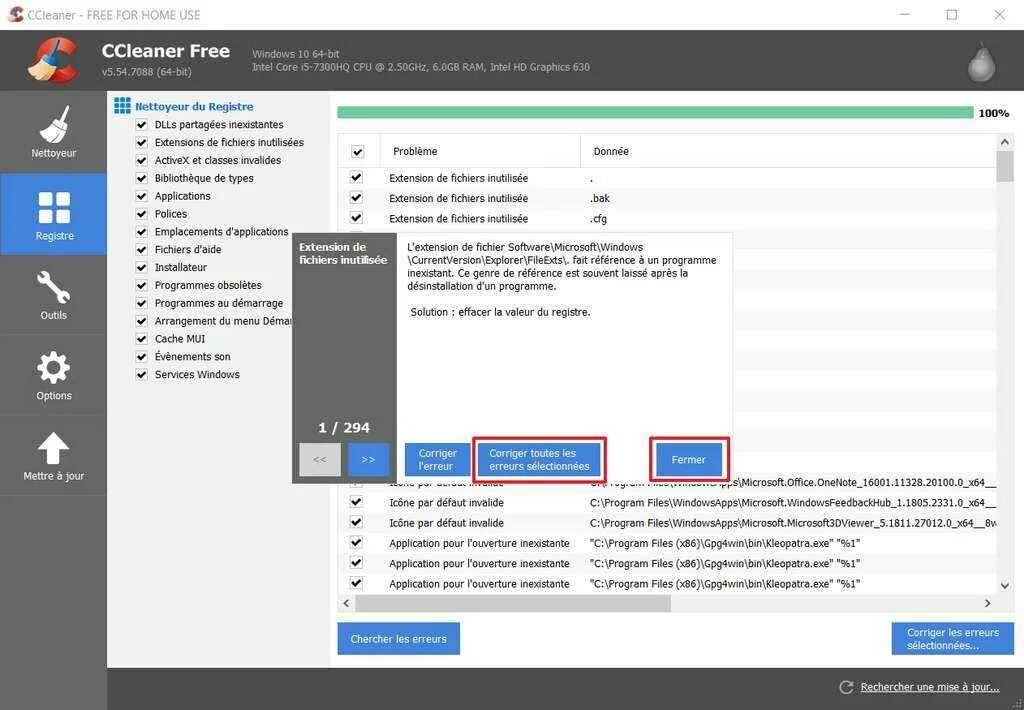Open the Outils wrench section

click(x=54, y=295)
